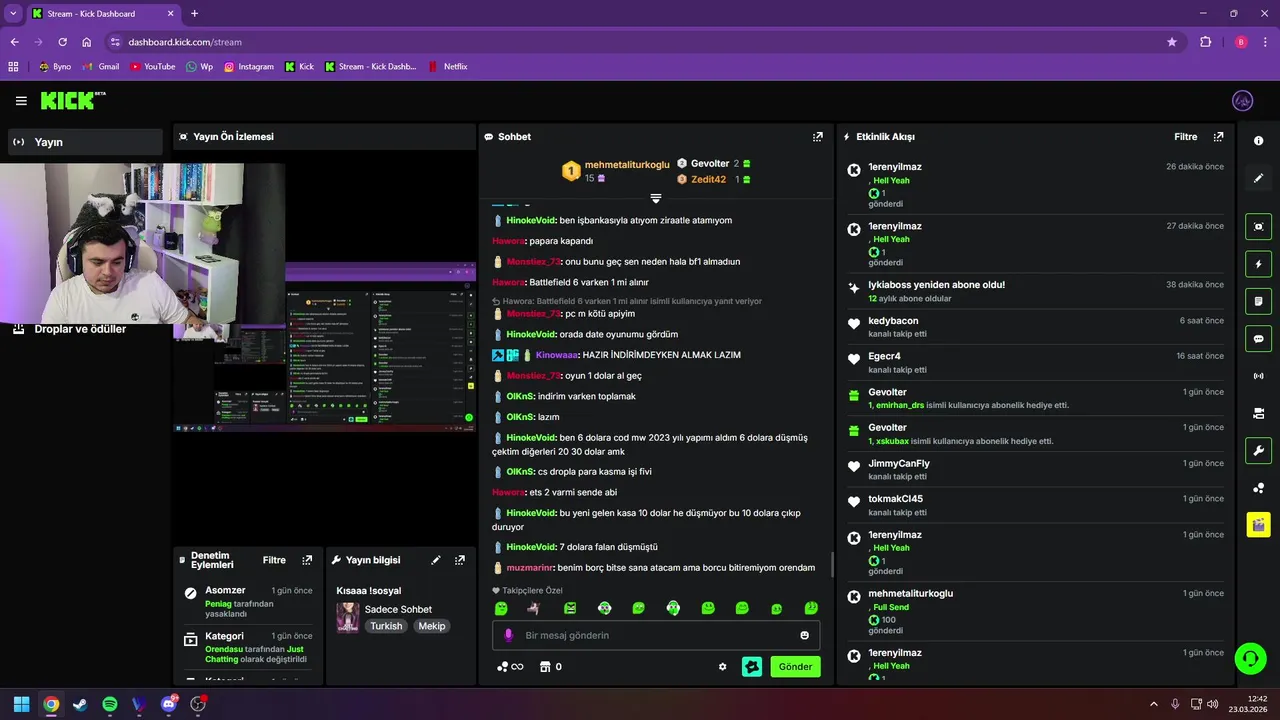
Task: Click the host/server icon in right sidebar
Action: [1258, 413]
